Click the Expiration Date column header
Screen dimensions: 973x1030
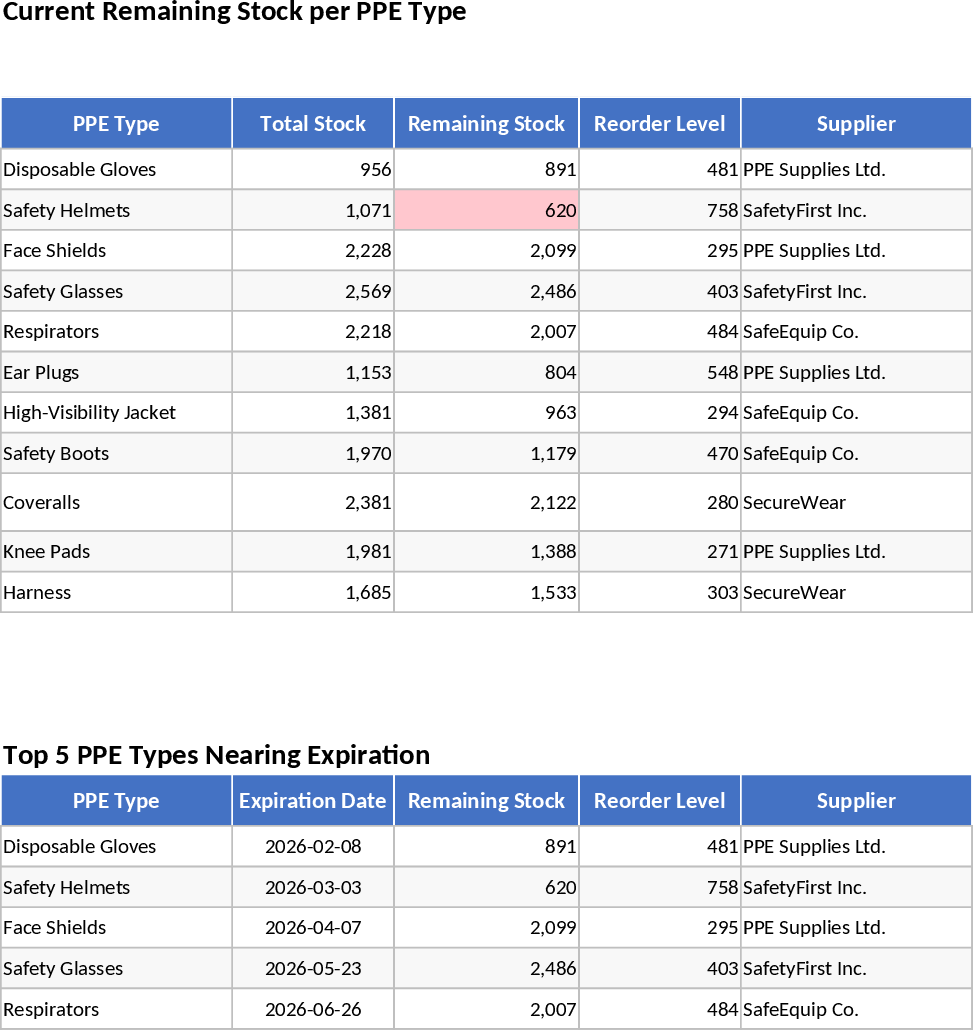click(312, 801)
